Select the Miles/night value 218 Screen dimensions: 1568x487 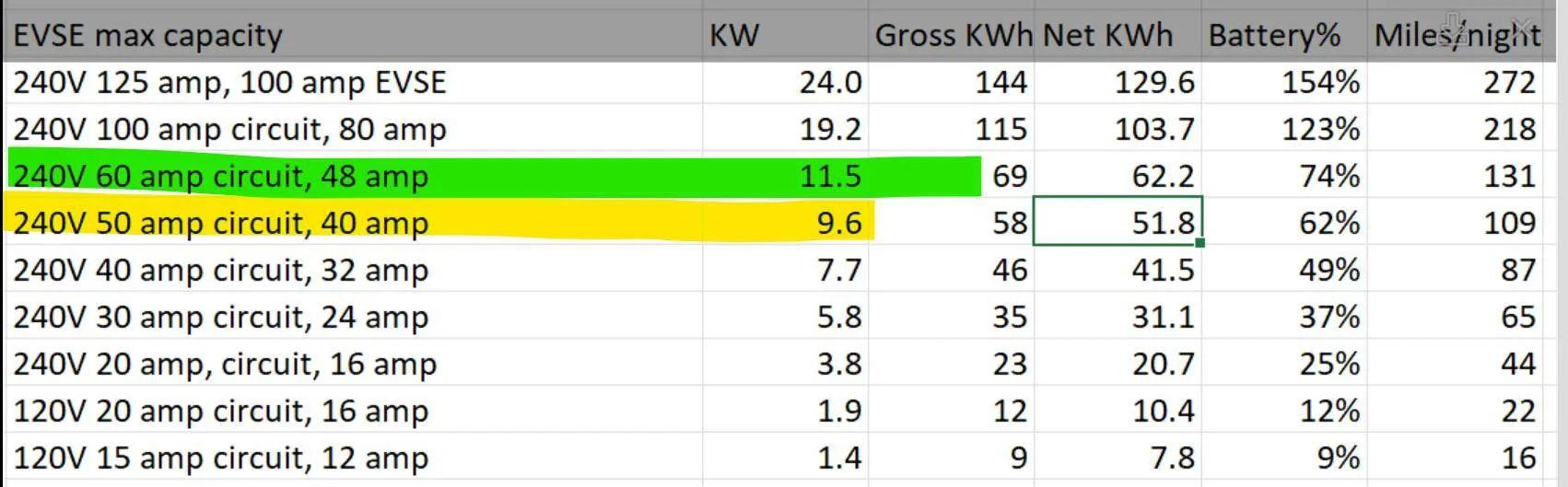click(x=1510, y=130)
